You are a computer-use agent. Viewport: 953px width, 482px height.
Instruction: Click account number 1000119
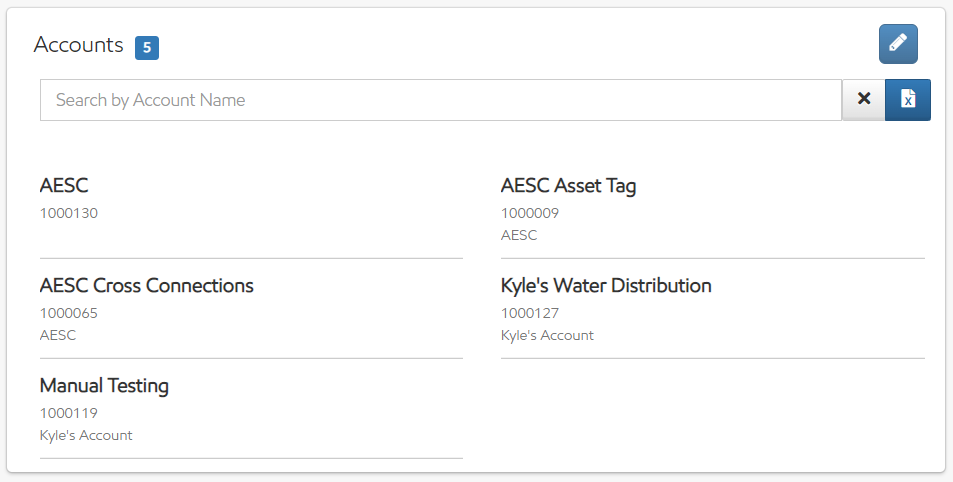point(68,413)
